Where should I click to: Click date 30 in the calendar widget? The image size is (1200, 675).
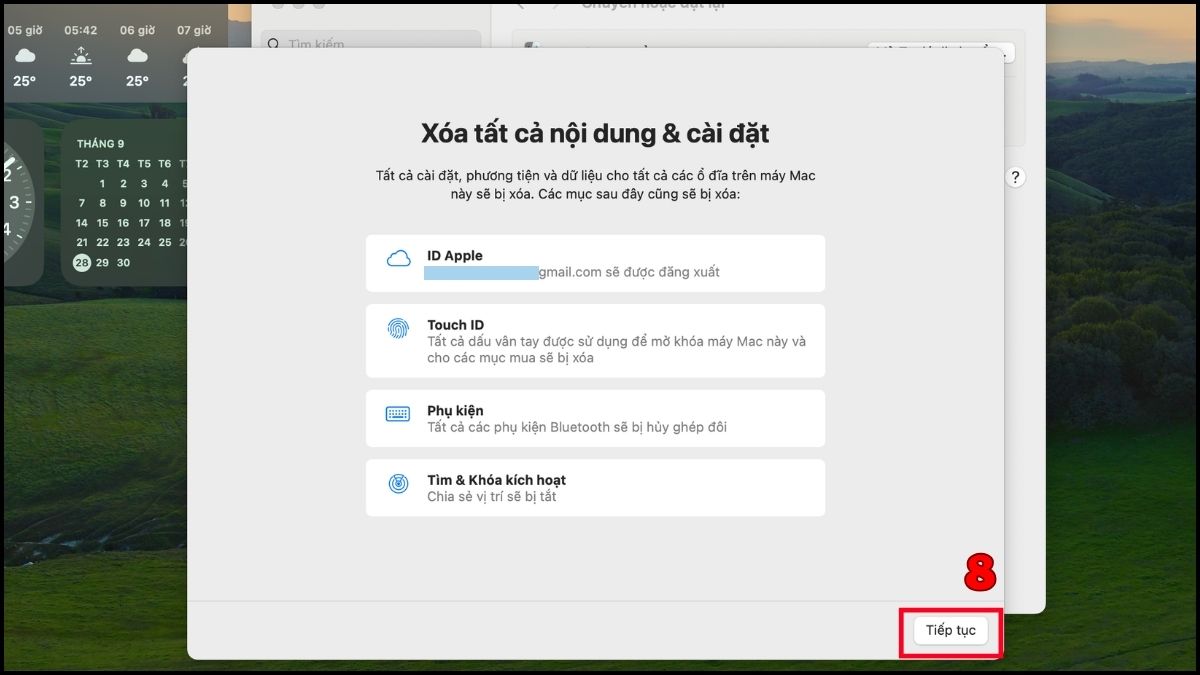click(x=124, y=262)
